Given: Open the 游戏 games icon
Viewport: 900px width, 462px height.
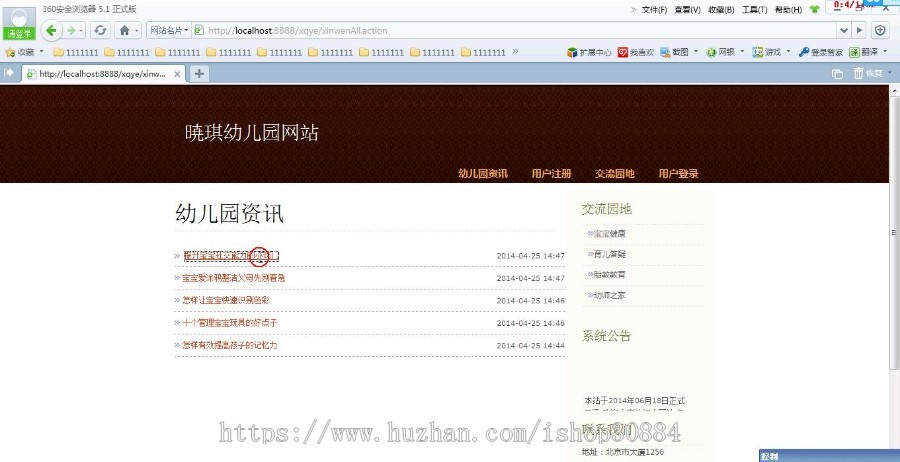Looking at the screenshot, I should [x=767, y=52].
